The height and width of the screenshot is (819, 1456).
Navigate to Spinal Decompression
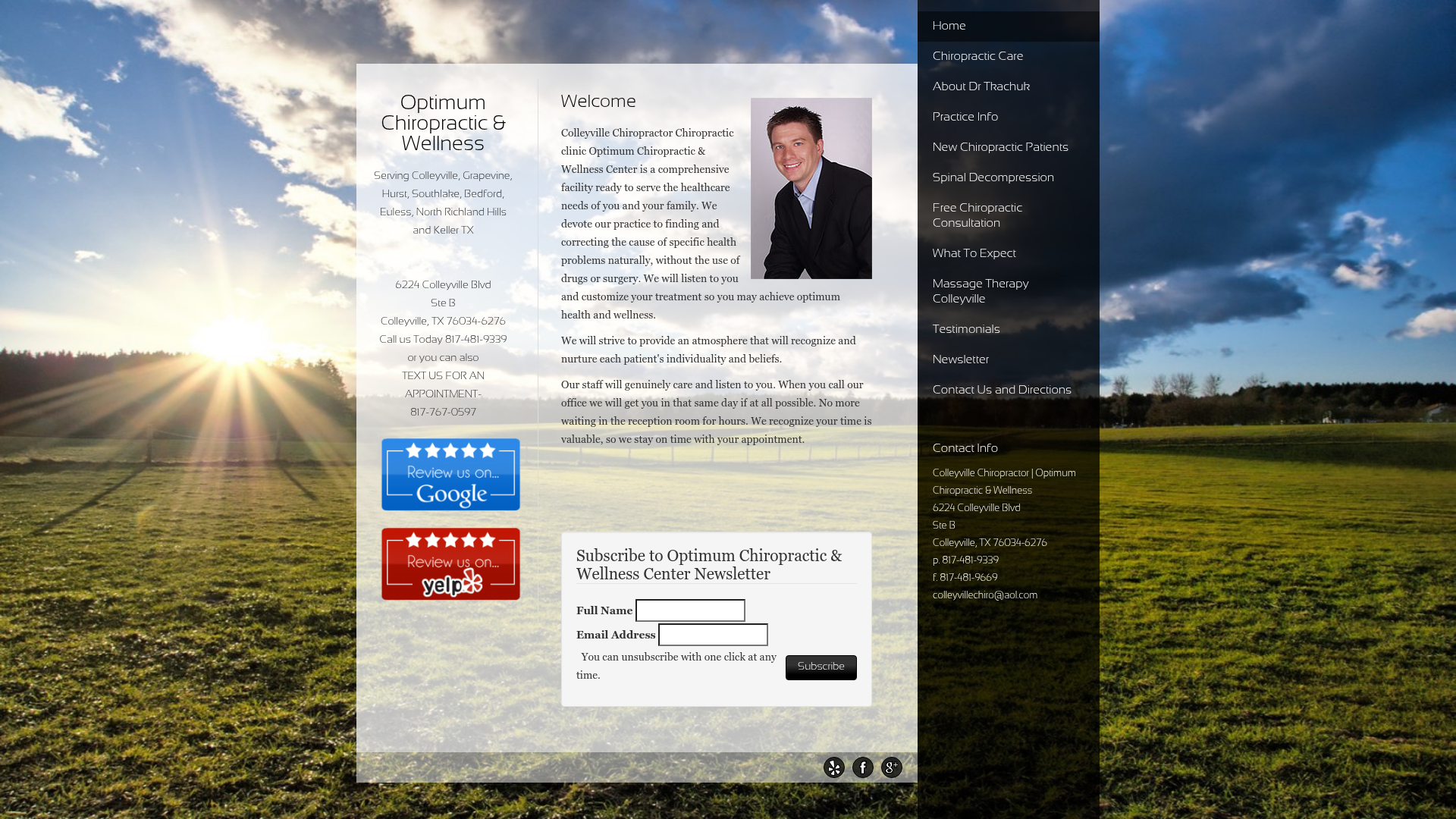(993, 177)
